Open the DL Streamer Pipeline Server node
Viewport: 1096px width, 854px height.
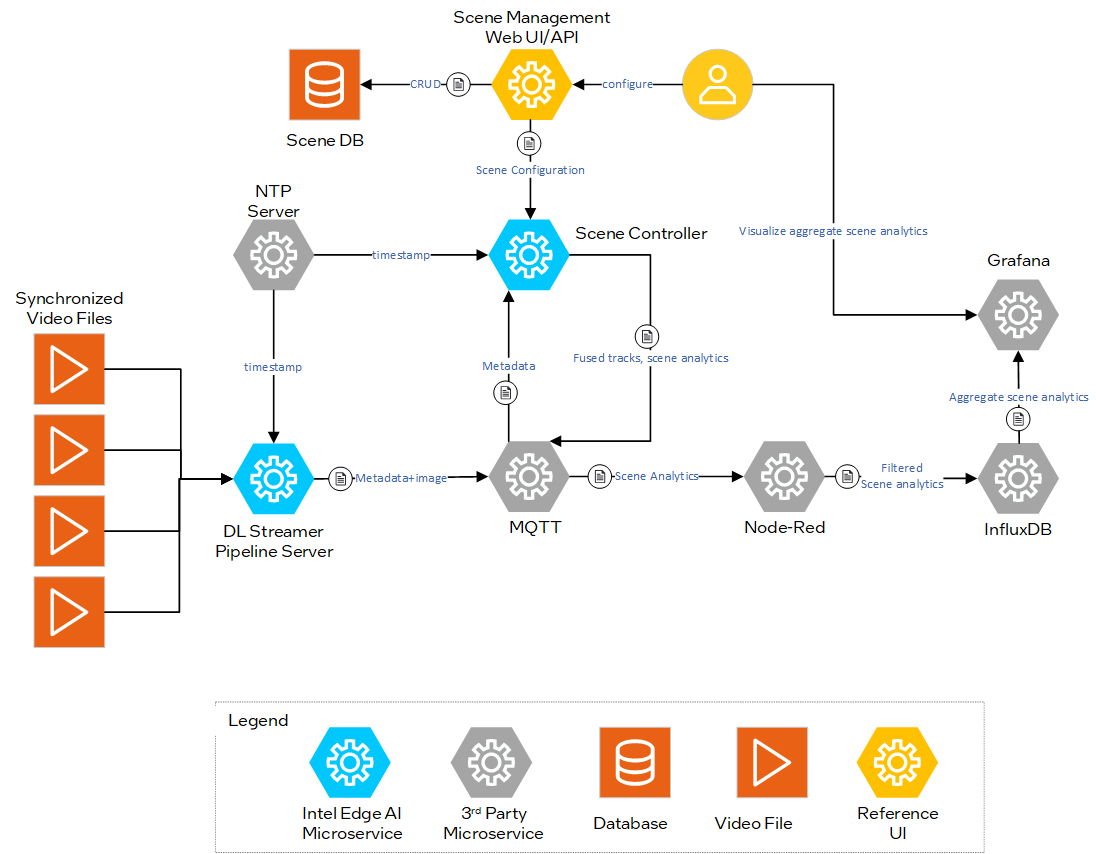[273, 478]
